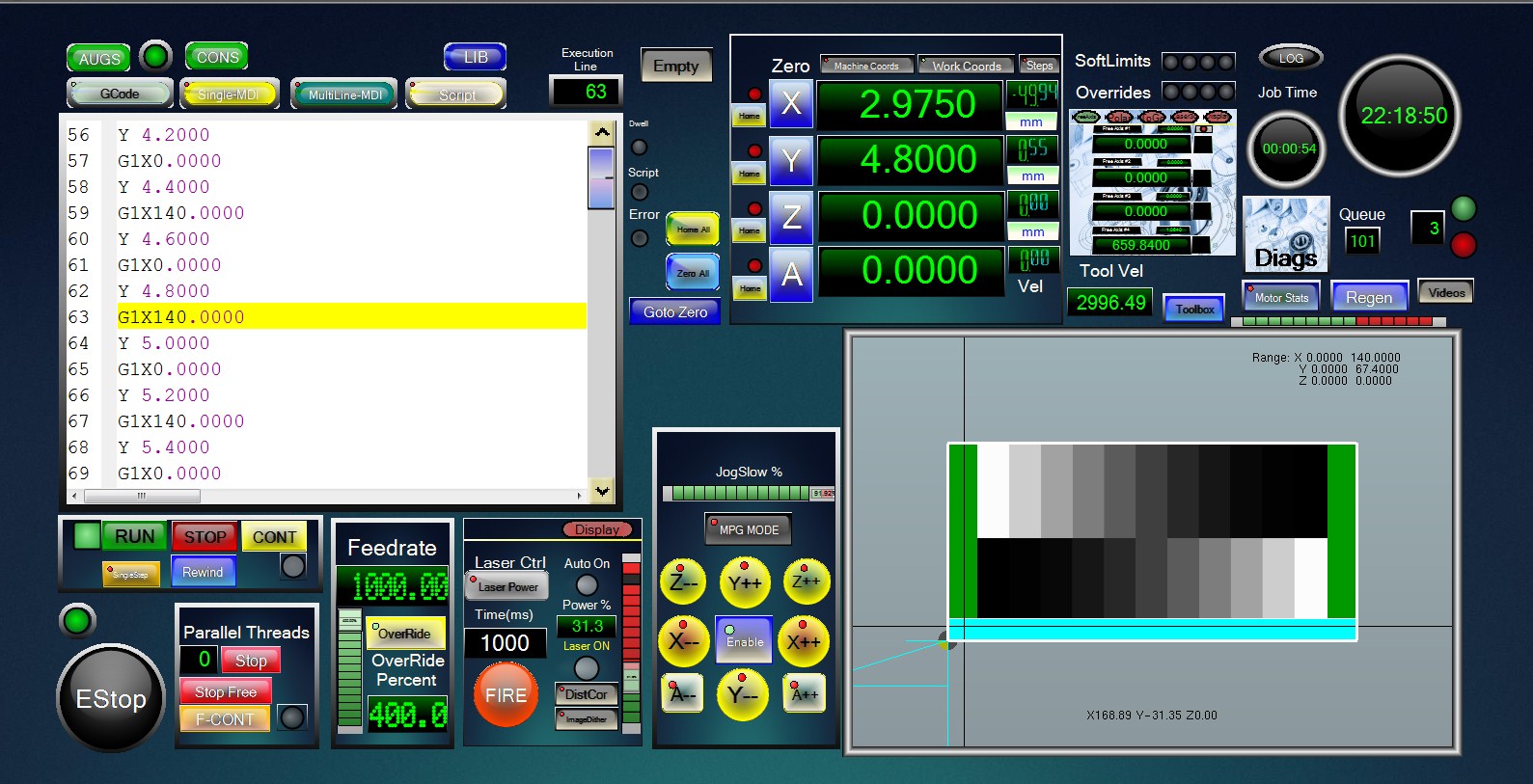
Task: Open the Diags diagnostics panel
Action: [1285, 235]
